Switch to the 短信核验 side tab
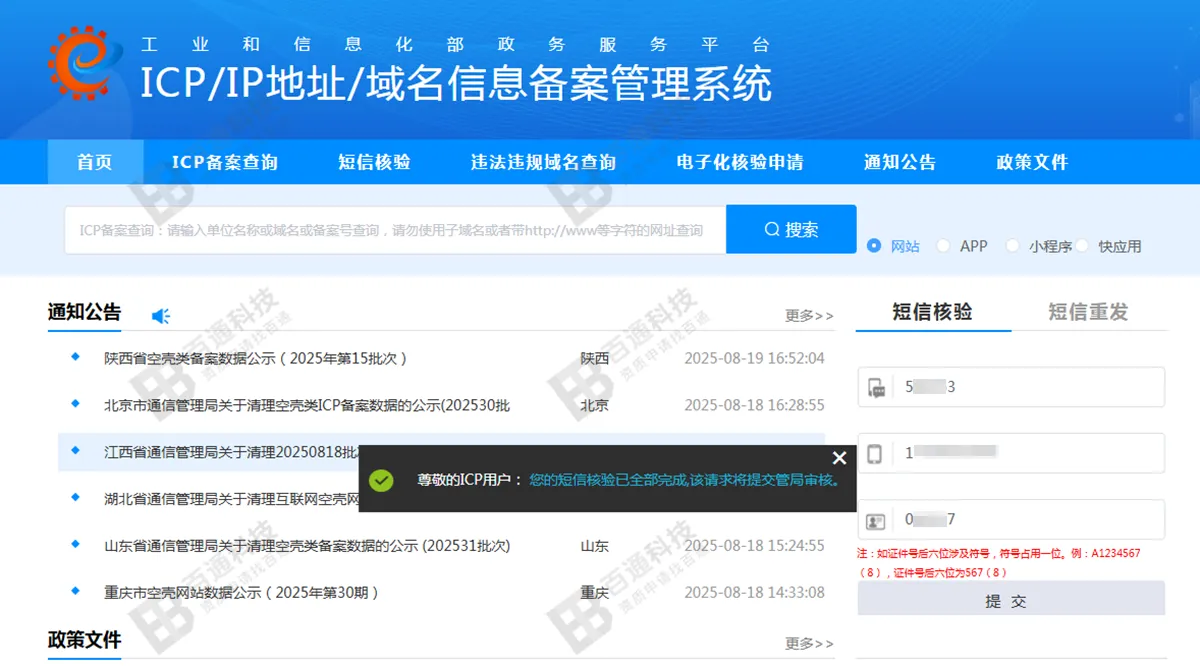Image resolution: width=1200 pixels, height=666 pixels. (933, 311)
